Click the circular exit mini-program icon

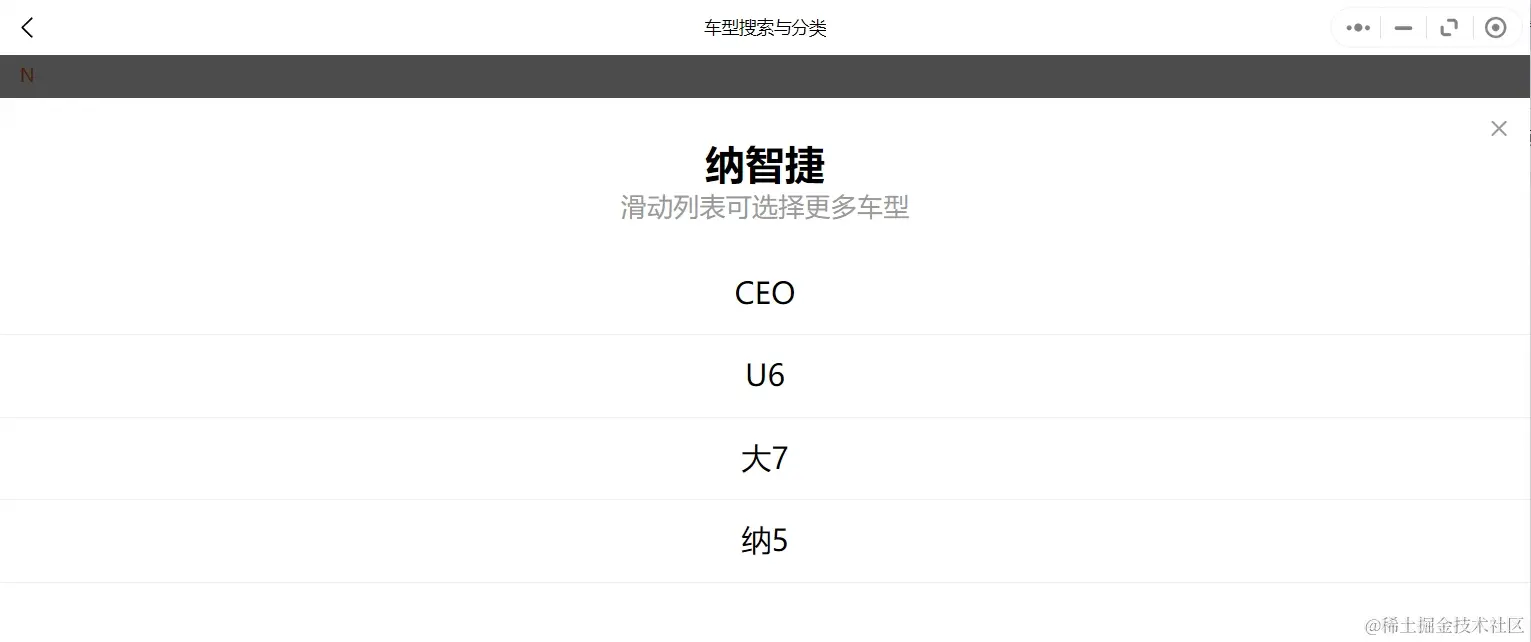pos(1495,27)
